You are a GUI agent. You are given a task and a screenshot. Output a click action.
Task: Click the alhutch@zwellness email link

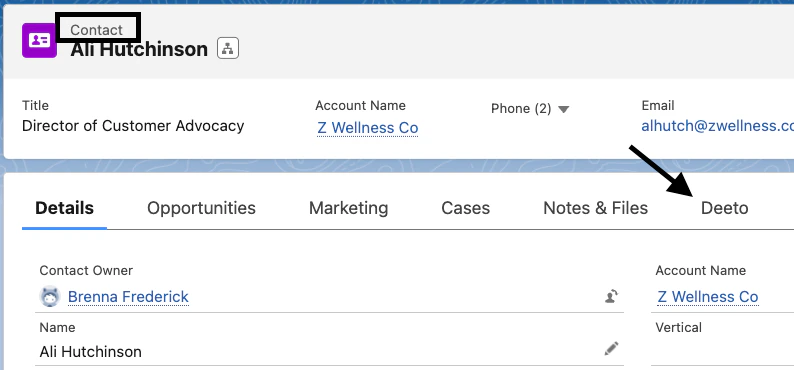coord(718,126)
